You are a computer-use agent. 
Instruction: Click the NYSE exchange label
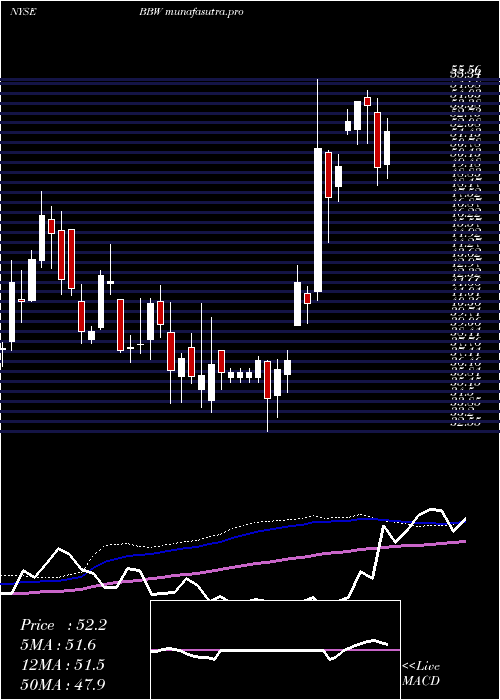(23, 12)
